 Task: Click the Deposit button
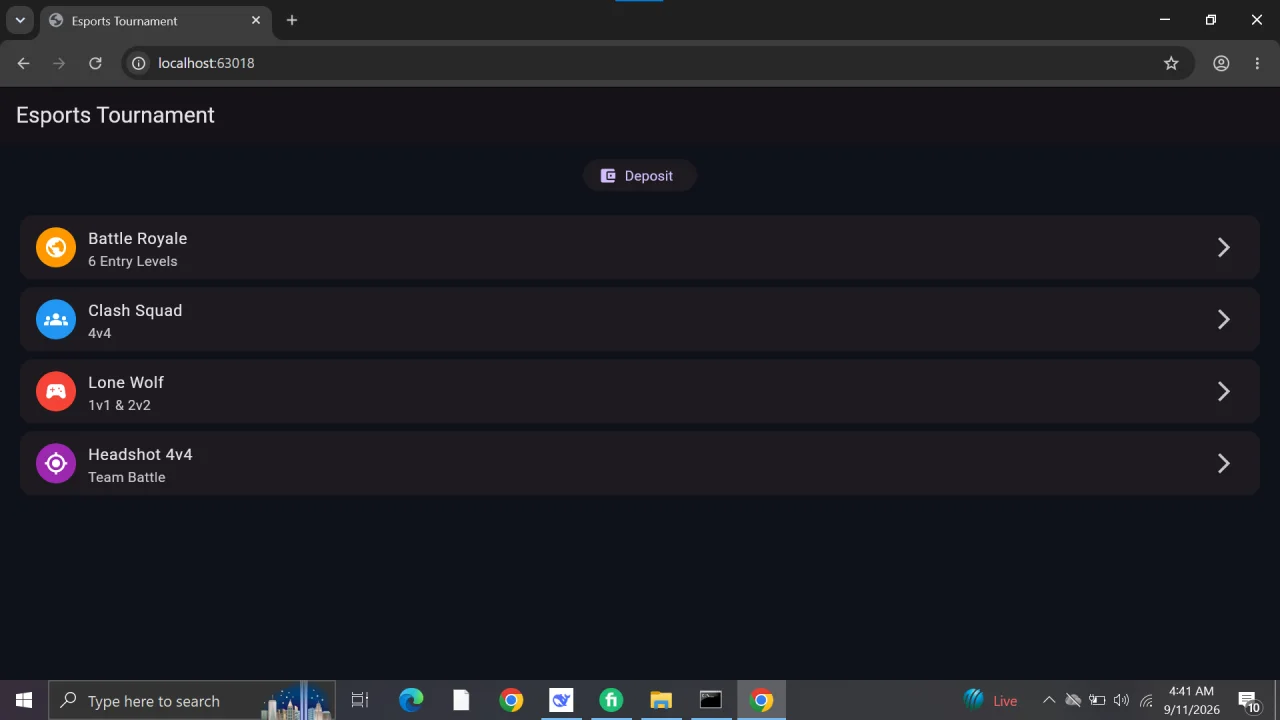640,176
